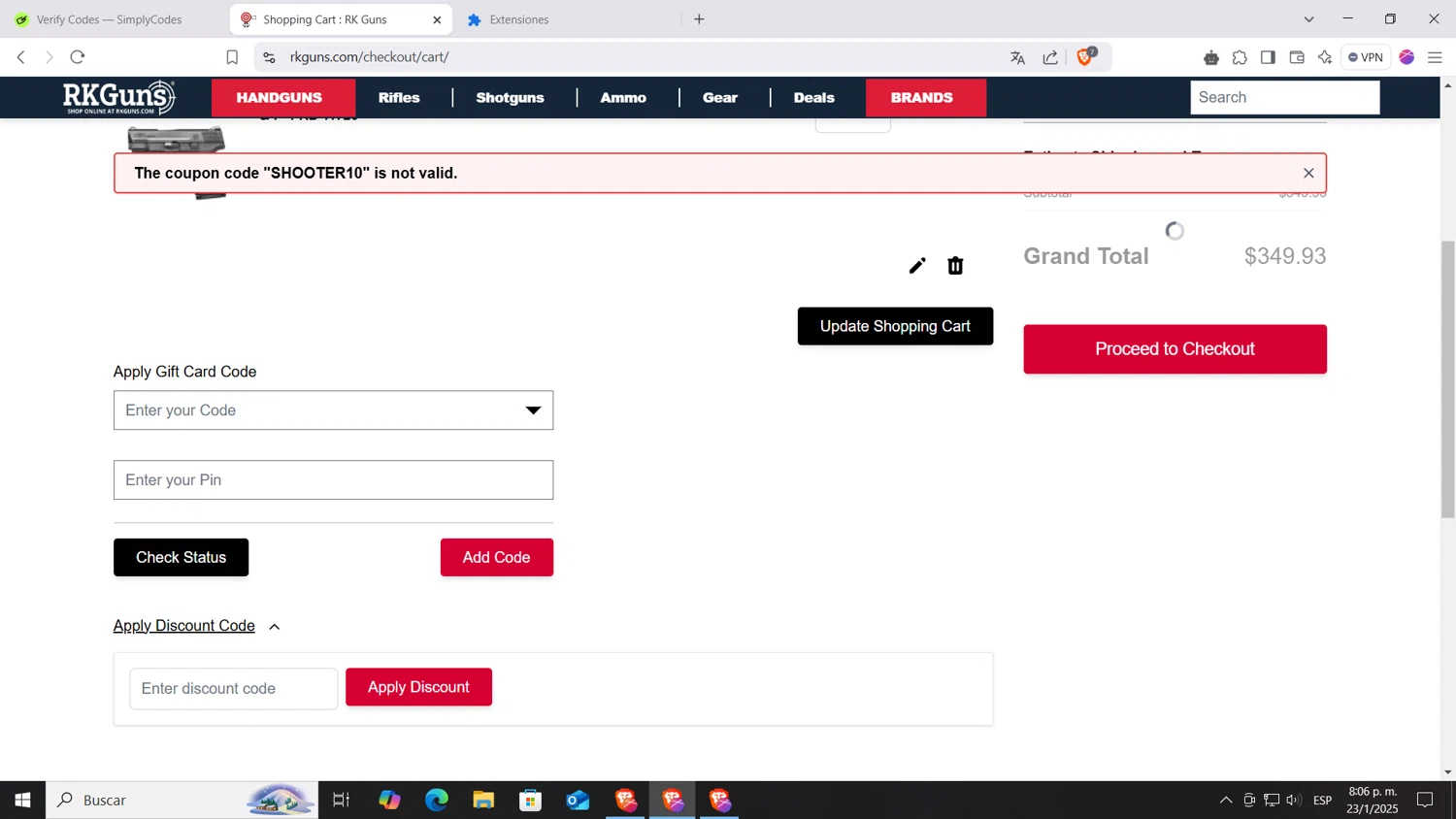This screenshot has height=819, width=1456.
Task: Open the Brave Wallet icon
Action: [x=1297, y=57]
